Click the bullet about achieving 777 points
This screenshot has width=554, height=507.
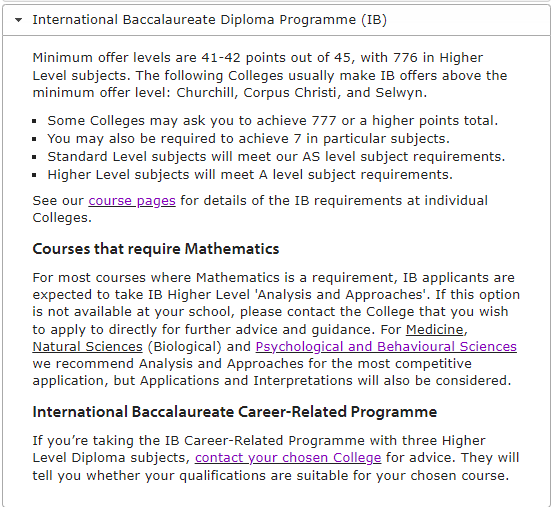pyautogui.click(x=273, y=121)
